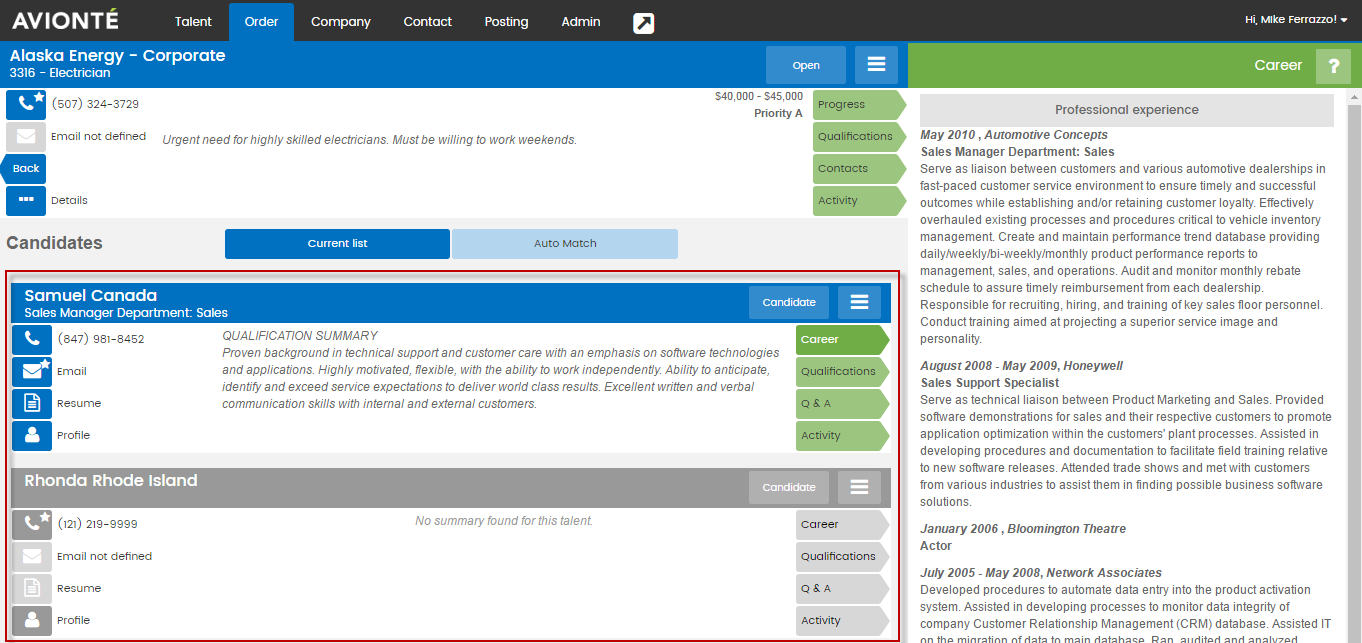Click phone number (121) 219-9999
1362x643 pixels.
[98, 524]
